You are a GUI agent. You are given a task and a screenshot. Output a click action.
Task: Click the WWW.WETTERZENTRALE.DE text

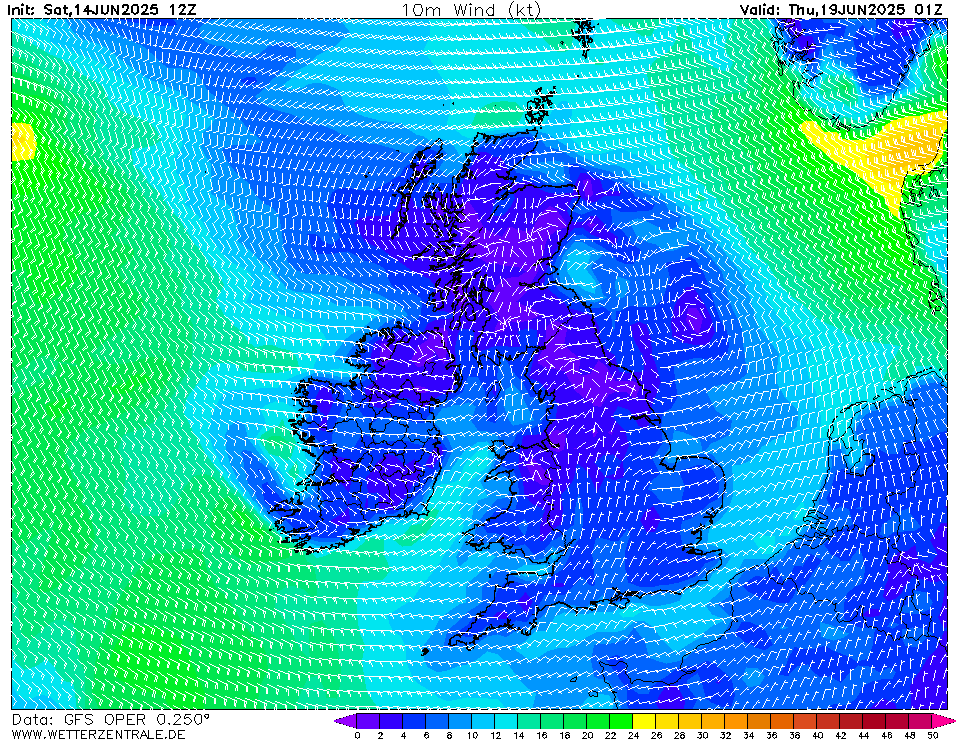coord(98,734)
